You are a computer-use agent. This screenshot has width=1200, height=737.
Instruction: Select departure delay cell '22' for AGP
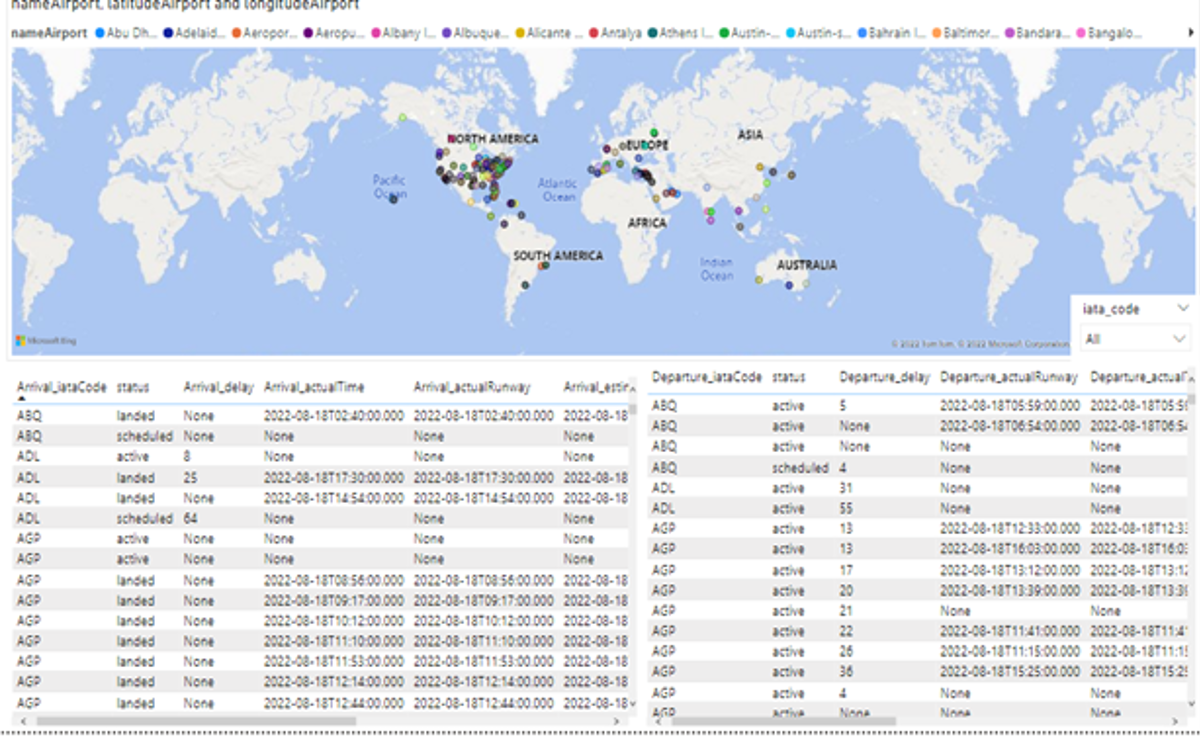click(x=847, y=632)
